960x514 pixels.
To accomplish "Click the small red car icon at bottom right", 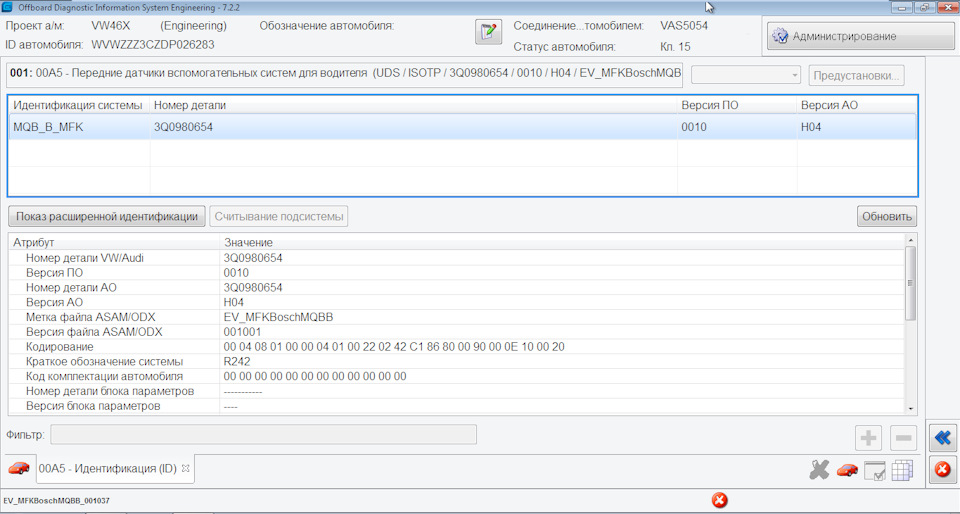I will tap(847, 470).
